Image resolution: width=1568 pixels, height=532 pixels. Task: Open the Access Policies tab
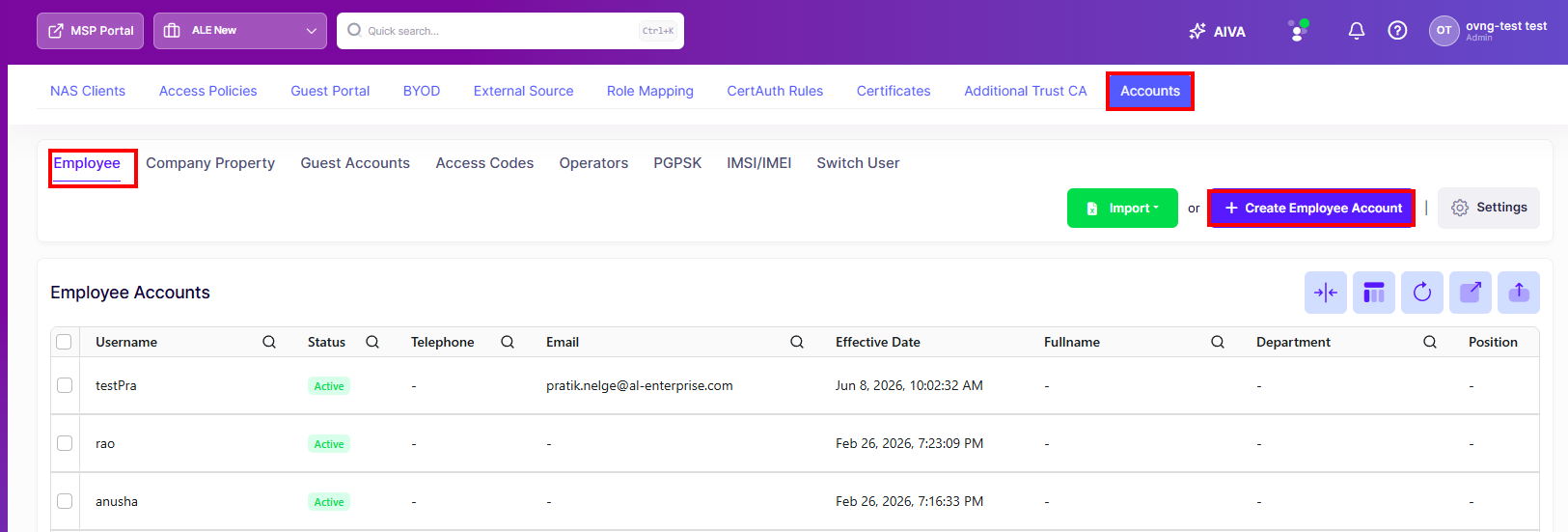(207, 91)
